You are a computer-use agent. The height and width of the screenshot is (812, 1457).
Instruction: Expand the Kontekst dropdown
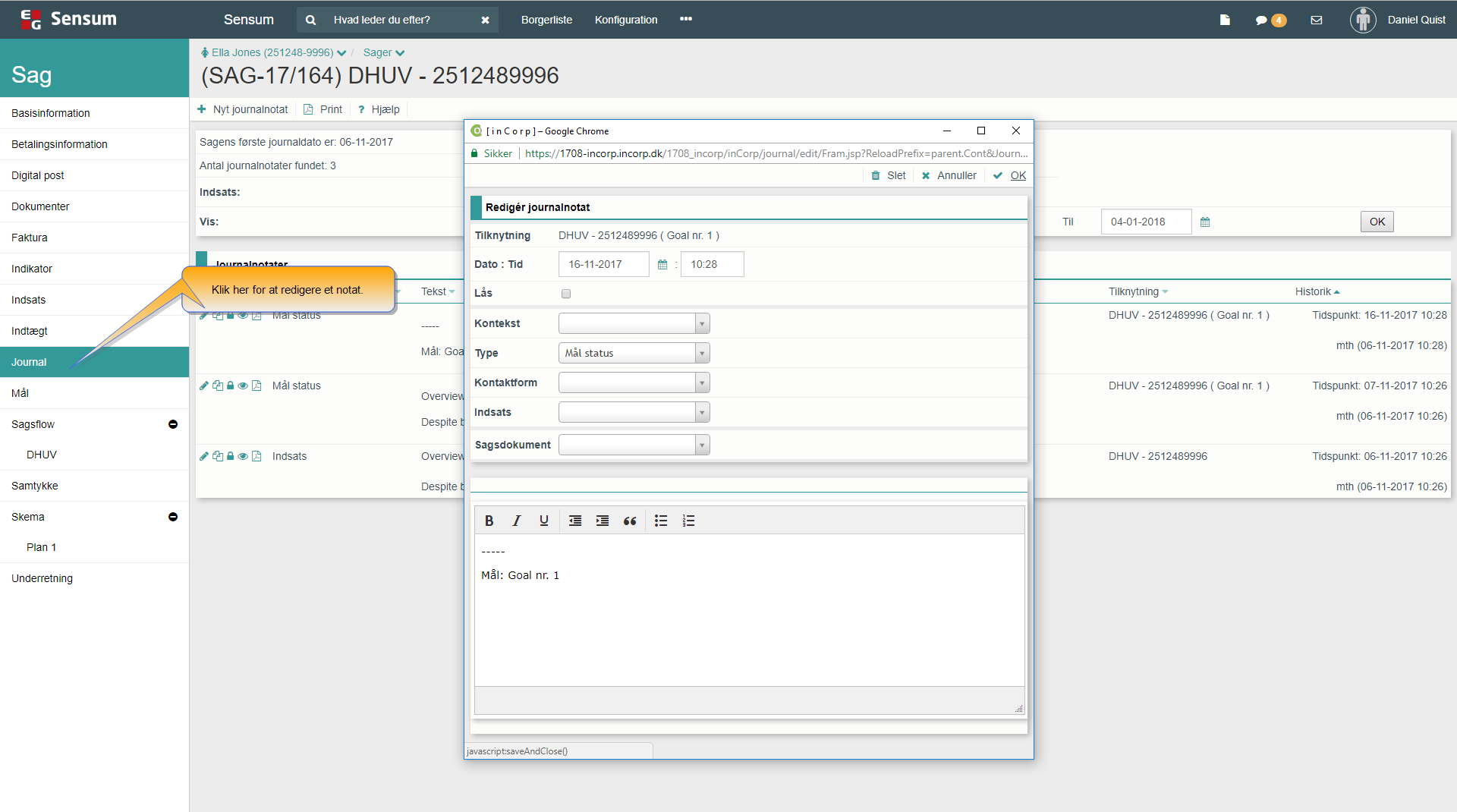coord(634,323)
